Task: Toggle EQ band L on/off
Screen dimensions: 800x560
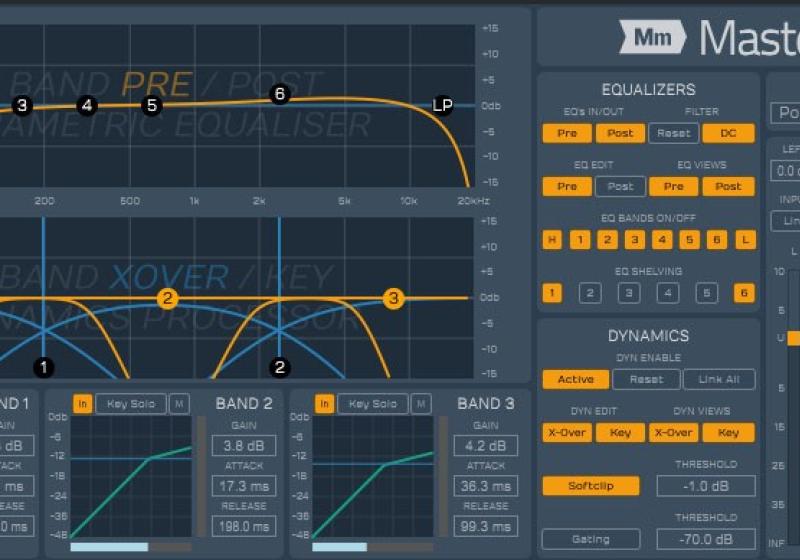Action: 745,240
